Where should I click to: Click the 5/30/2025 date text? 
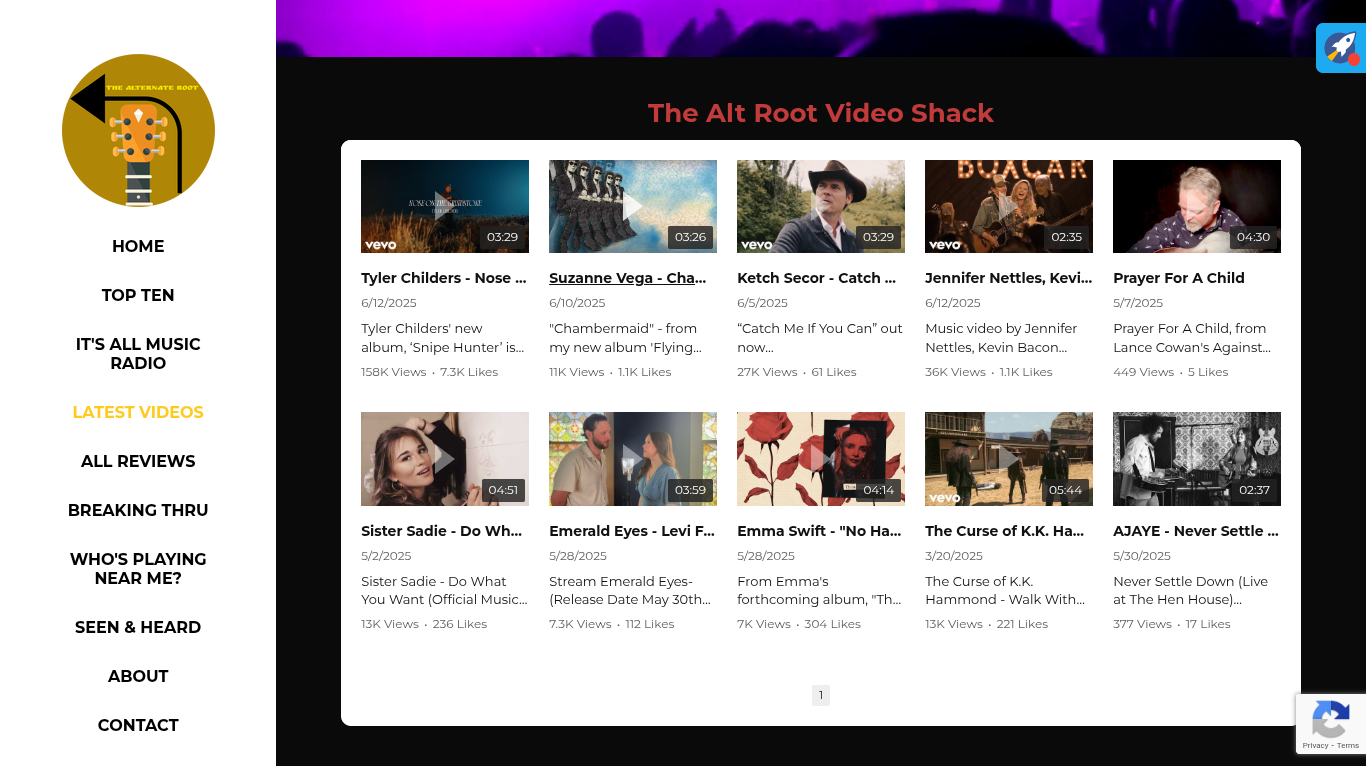tap(1142, 556)
